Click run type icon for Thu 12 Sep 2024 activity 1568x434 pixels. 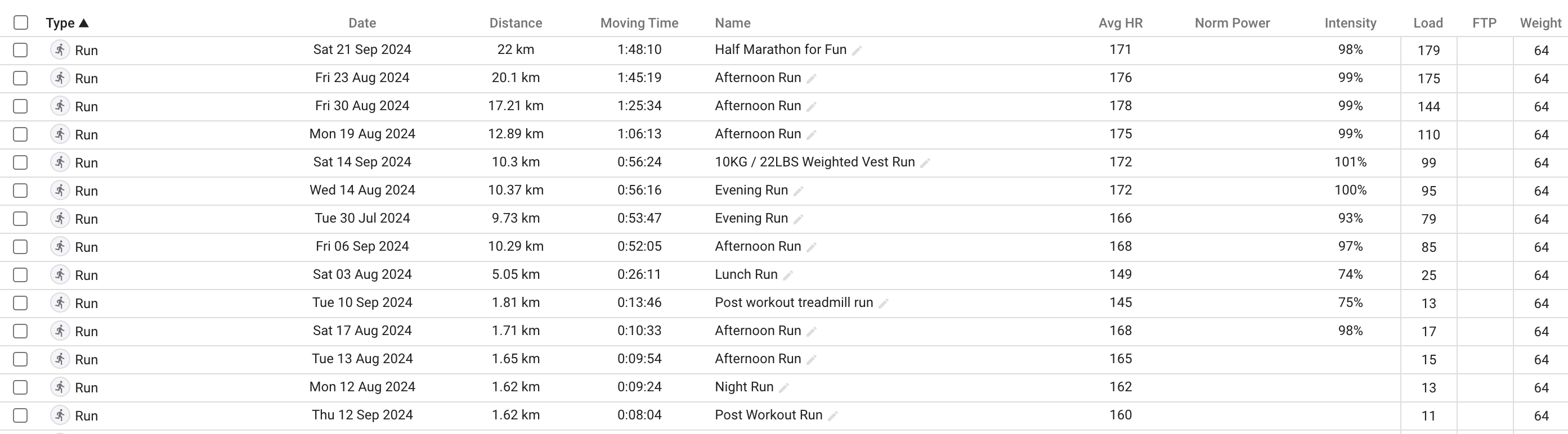tap(60, 415)
